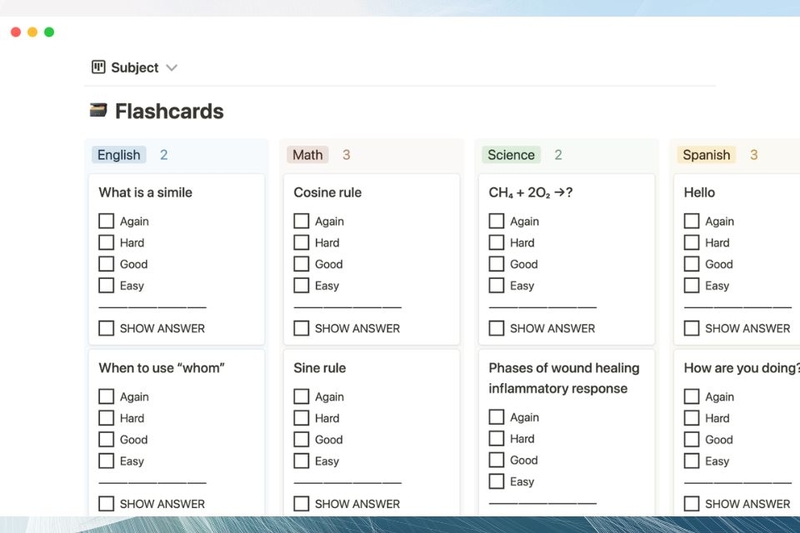Click the Flashcards card-box page icon
The image size is (800, 533).
click(98, 110)
